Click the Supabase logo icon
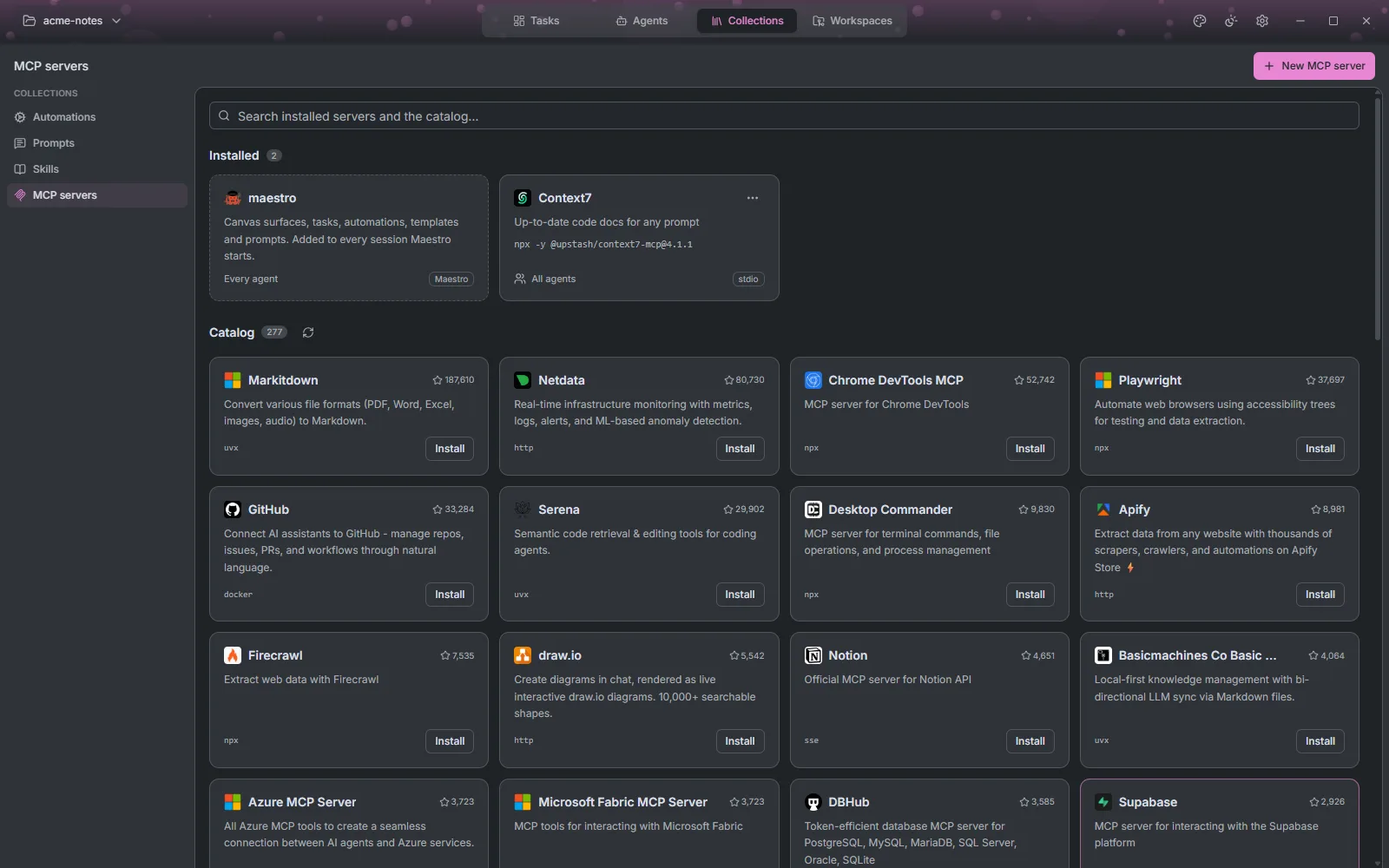Screen dimensions: 1389x868 (x=1103, y=802)
